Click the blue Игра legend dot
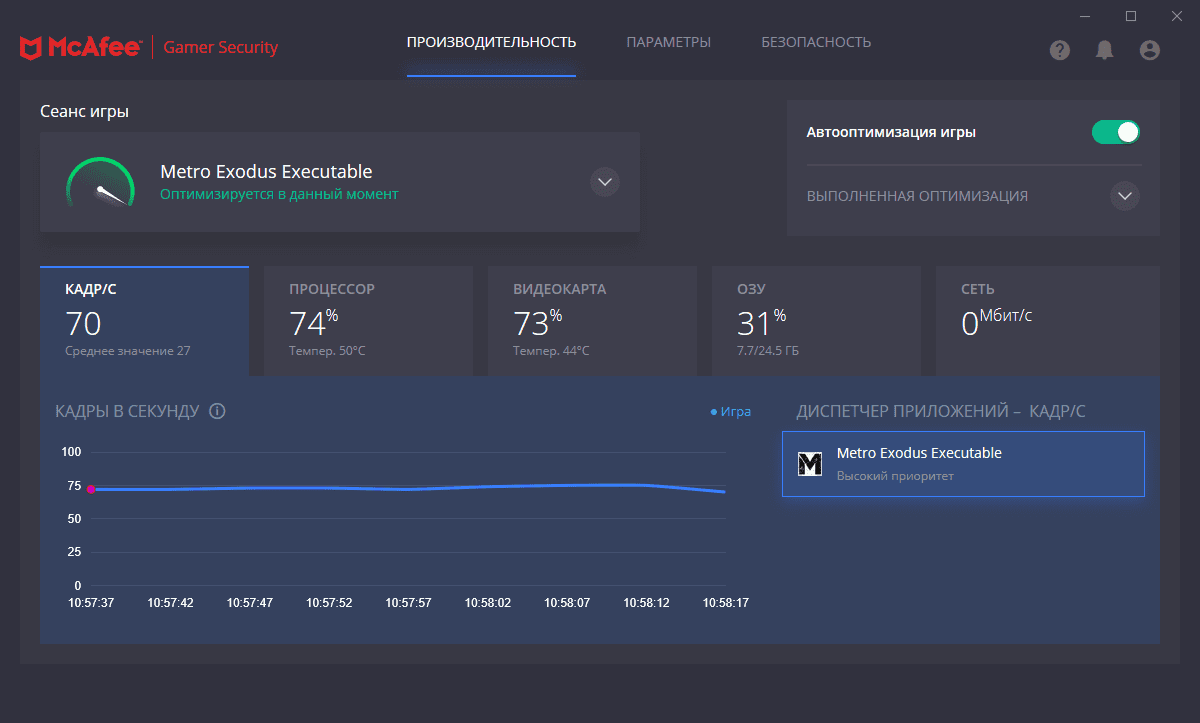This screenshot has width=1200, height=723. point(713,412)
